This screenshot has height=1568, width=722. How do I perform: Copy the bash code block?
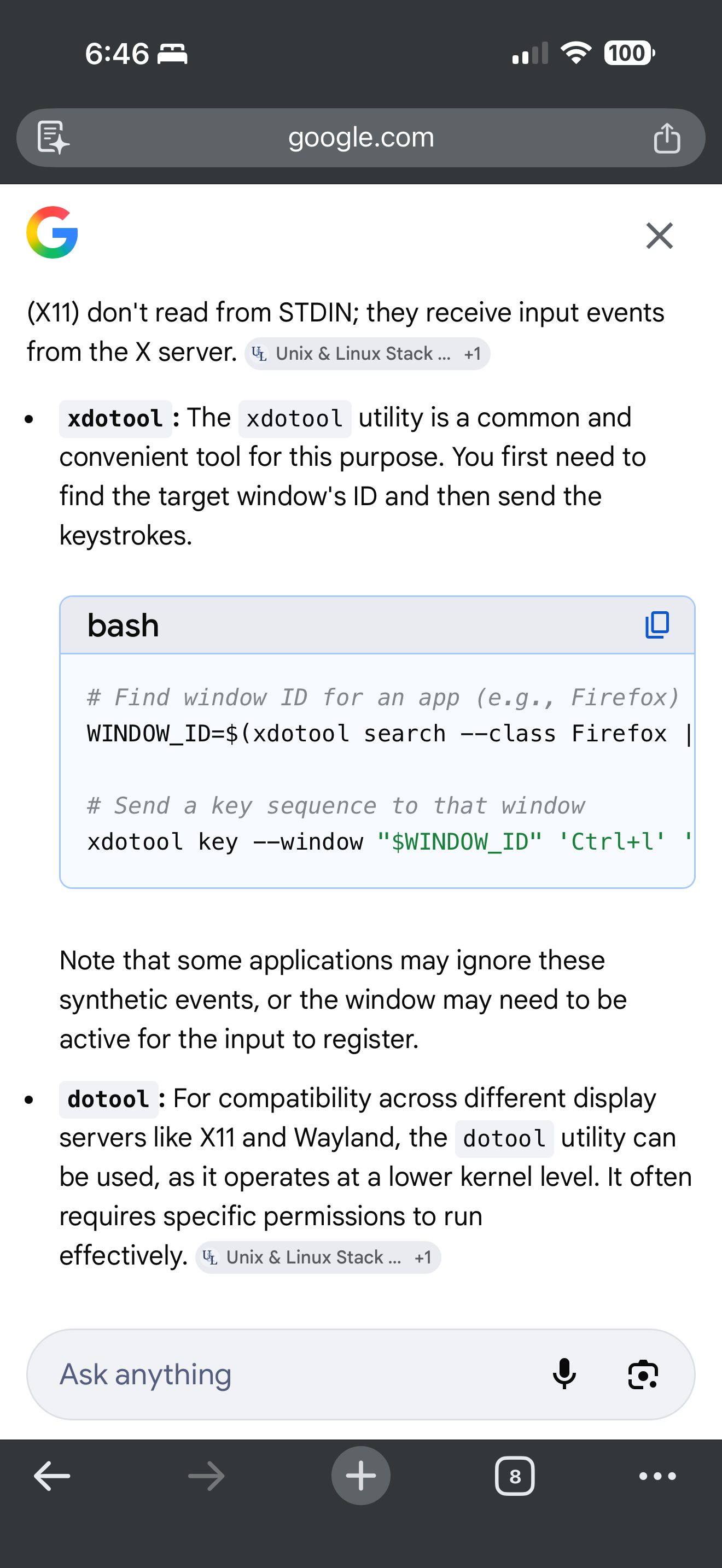coord(657,625)
